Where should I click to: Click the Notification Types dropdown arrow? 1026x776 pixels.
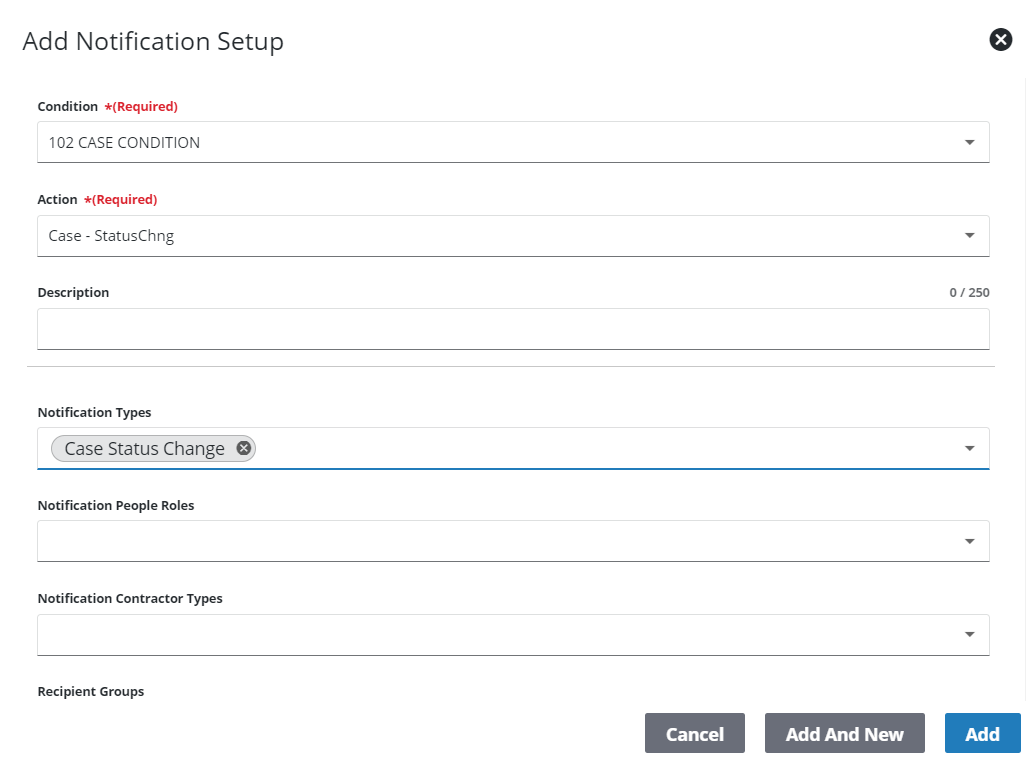(968, 449)
